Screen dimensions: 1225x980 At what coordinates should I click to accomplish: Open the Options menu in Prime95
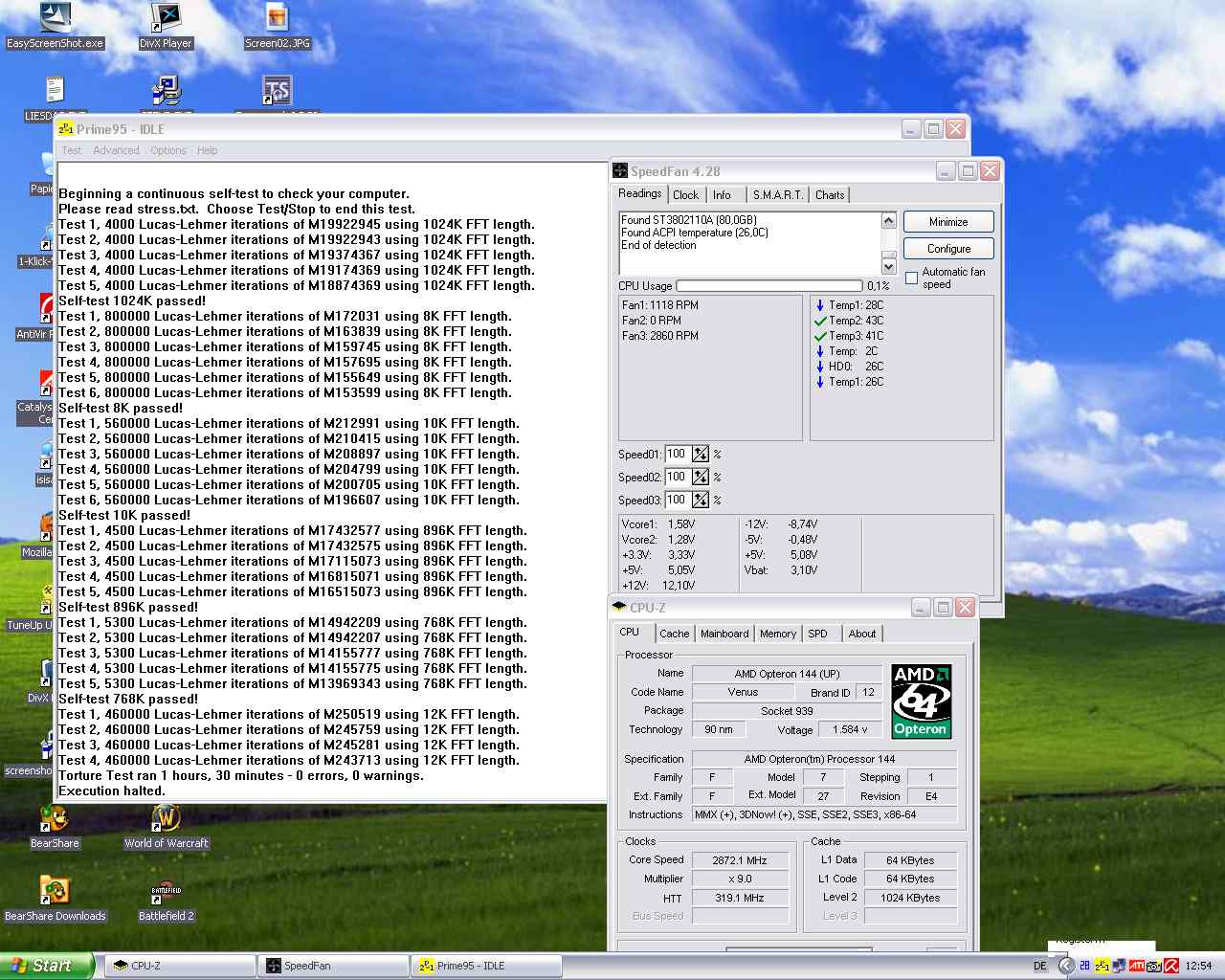168,150
